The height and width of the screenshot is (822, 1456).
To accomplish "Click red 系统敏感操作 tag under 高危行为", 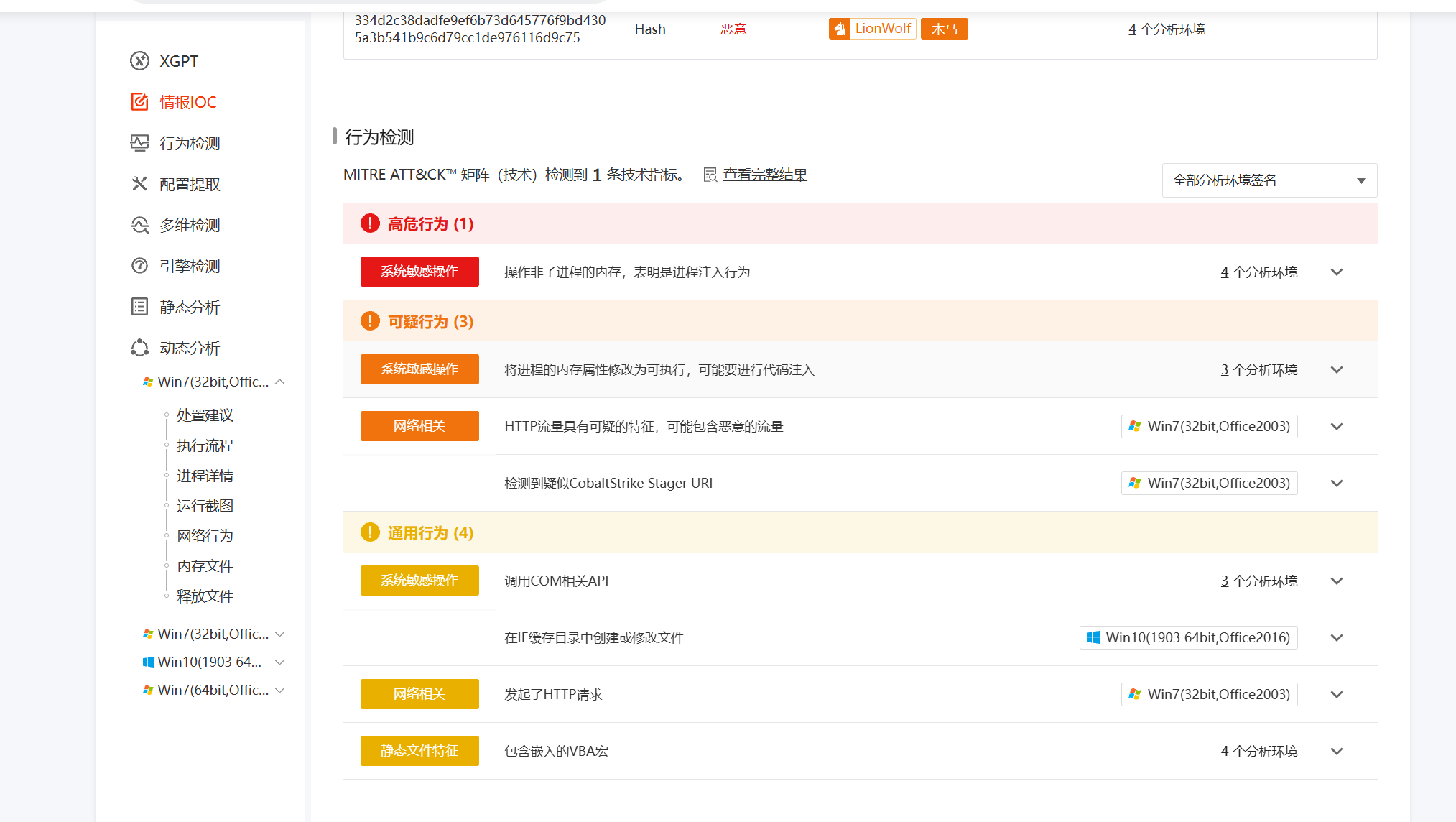I will (419, 272).
